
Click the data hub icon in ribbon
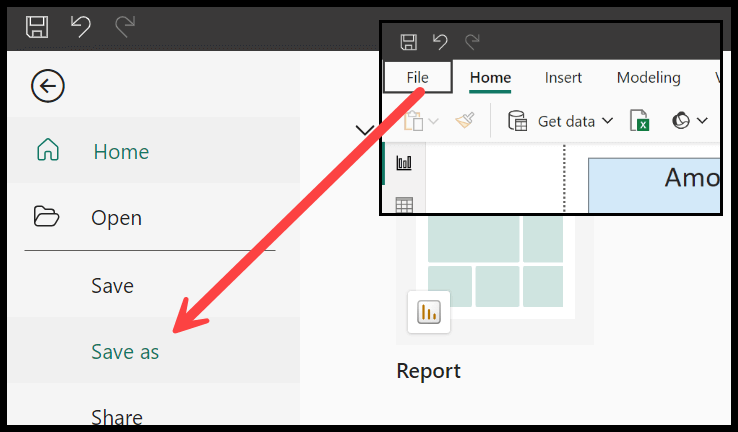[x=681, y=121]
